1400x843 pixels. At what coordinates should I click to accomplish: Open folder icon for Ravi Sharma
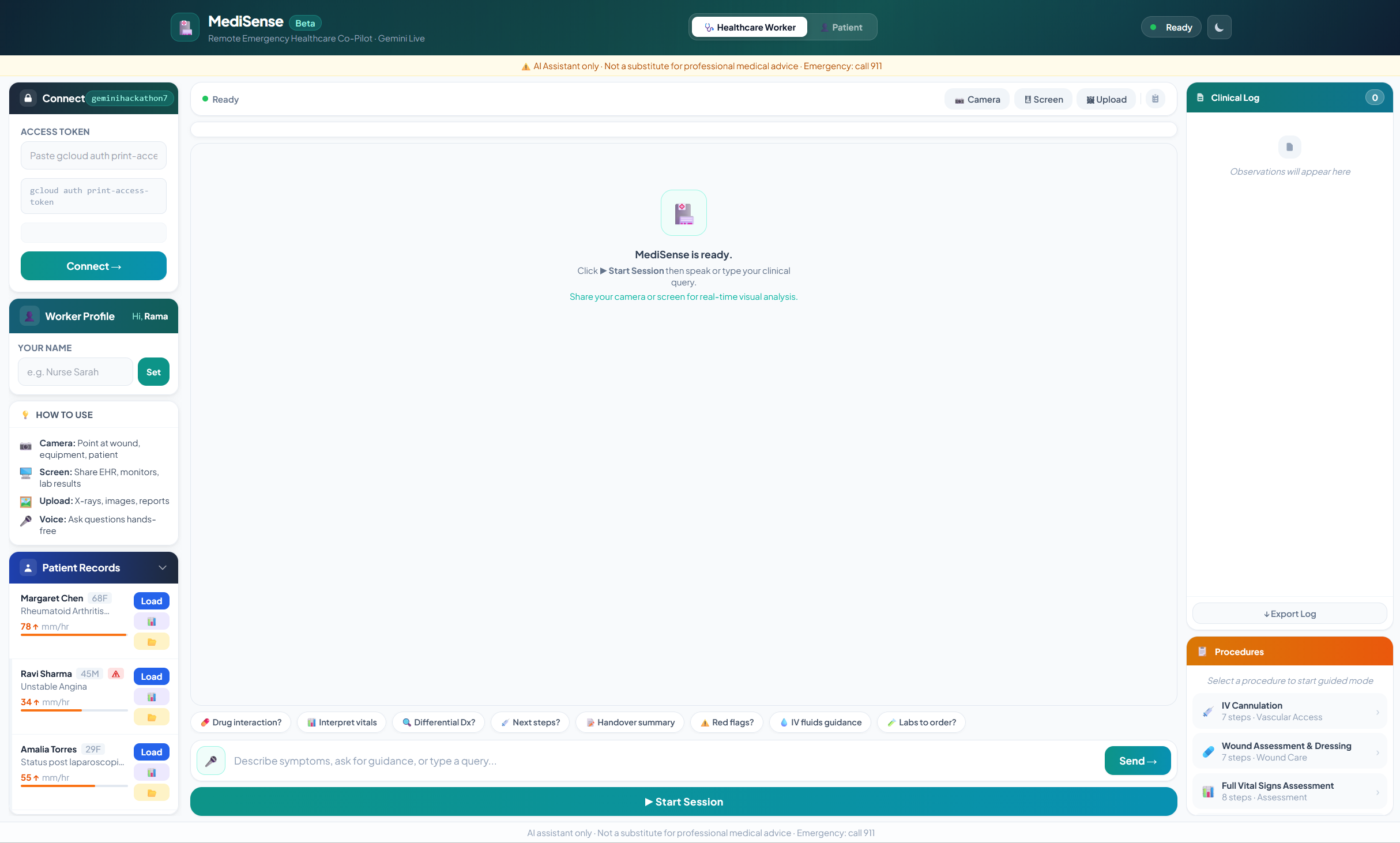pos(152,717)
